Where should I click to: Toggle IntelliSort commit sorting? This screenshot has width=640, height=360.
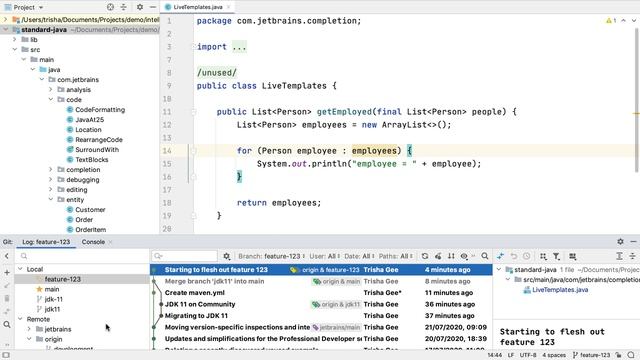pos(451,256)
